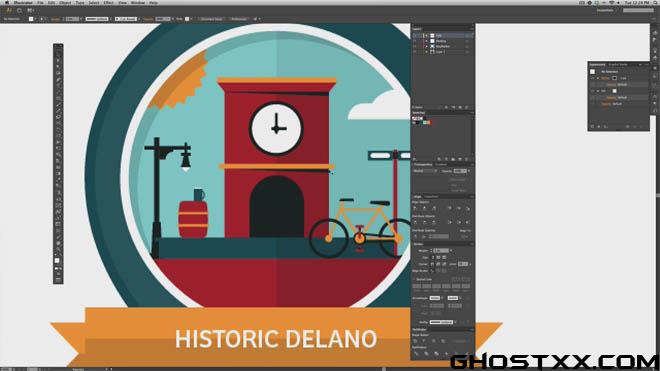Click Horizontal Align Left in Align panel
Image resolution: width=660 pixels, height=371 pixels.
pos(415,208)
